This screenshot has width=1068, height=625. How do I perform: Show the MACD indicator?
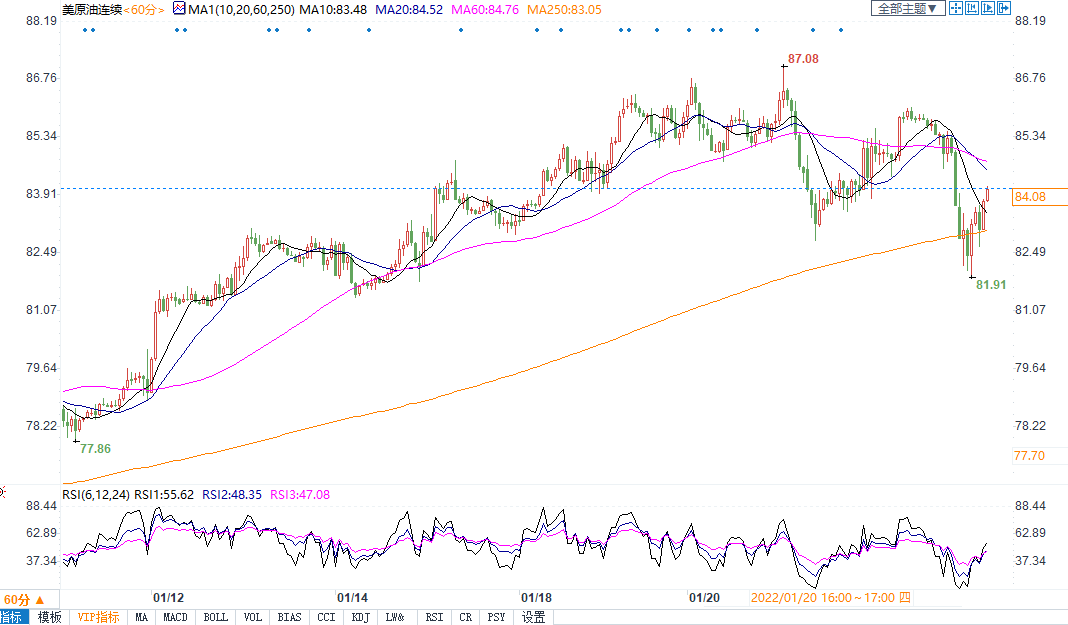[x=176, y=617]
